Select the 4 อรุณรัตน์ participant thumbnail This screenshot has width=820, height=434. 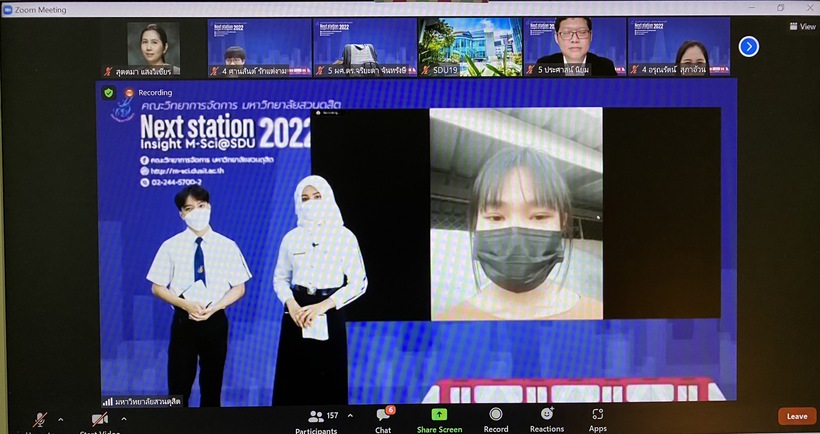pyautogui.click(x=679, y=47)
